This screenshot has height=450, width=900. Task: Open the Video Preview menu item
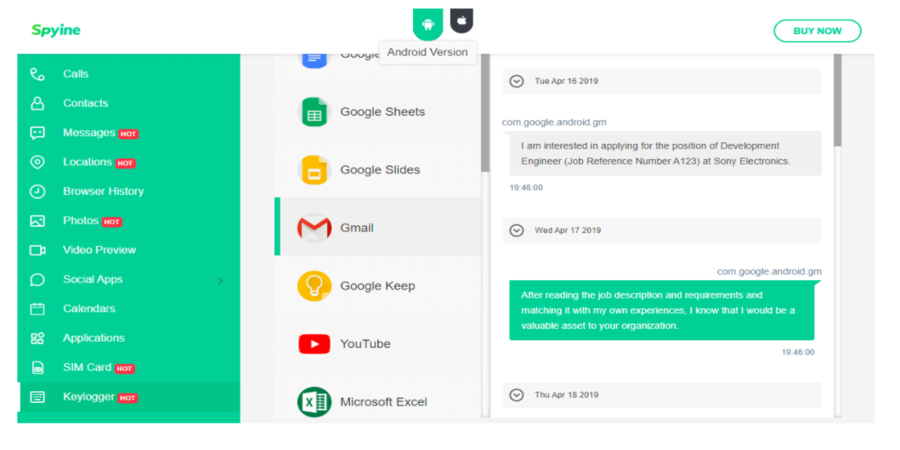pos(129,250)
